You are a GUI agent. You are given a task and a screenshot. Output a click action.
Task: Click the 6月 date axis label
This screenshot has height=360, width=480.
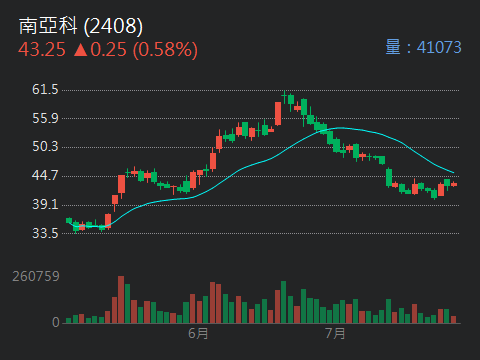tap(198, 333)
